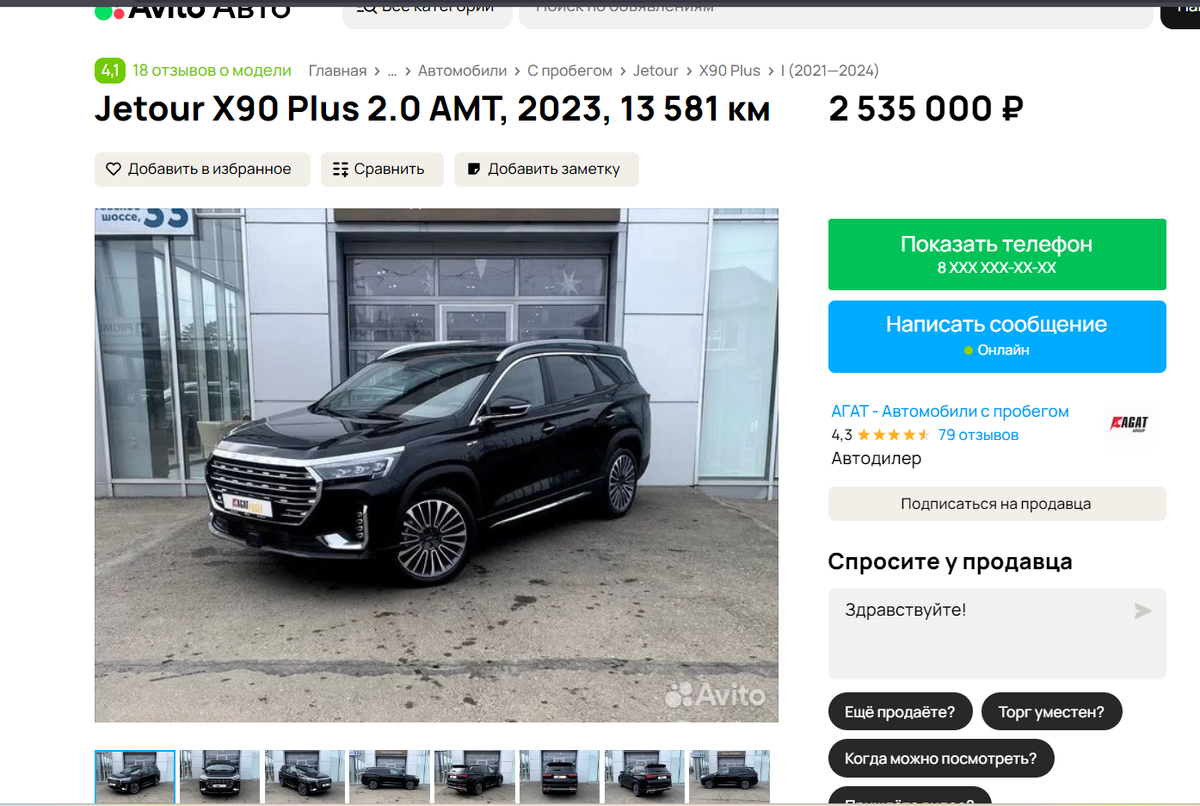Click the send arrow in the message box
This screenshot has width=1200, height=806.
click(1143, 611)
